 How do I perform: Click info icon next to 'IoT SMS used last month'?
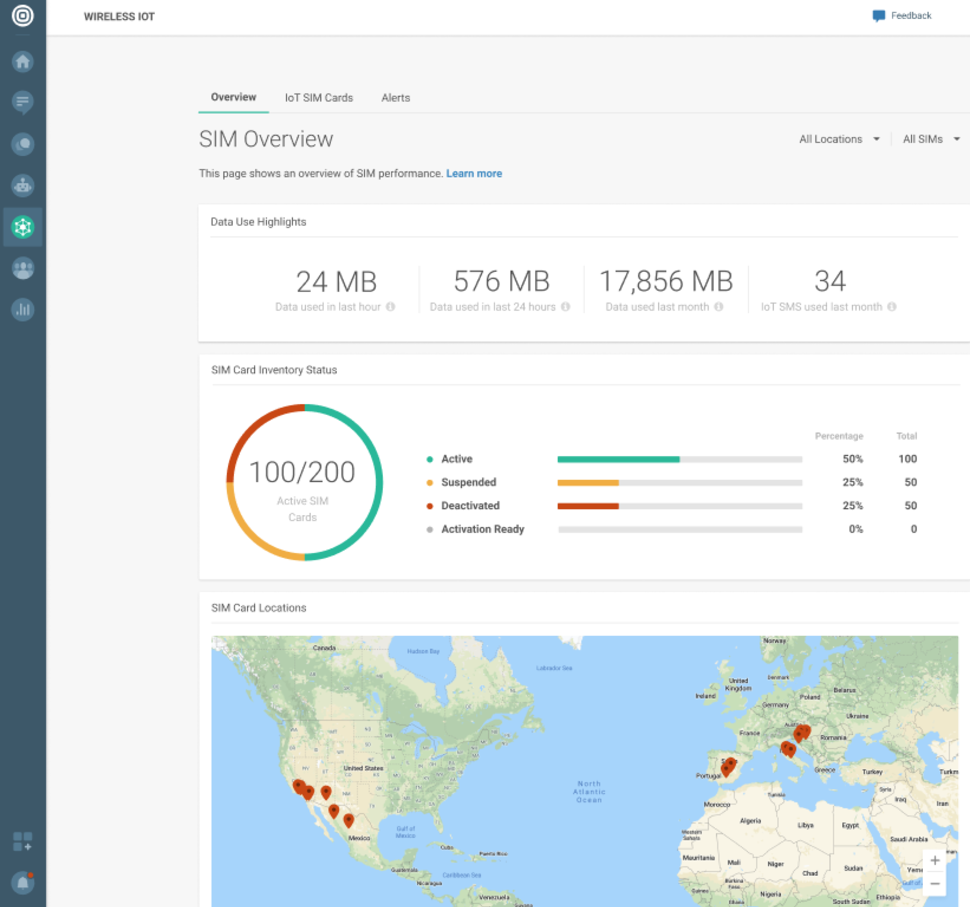(x=891, y=307)
